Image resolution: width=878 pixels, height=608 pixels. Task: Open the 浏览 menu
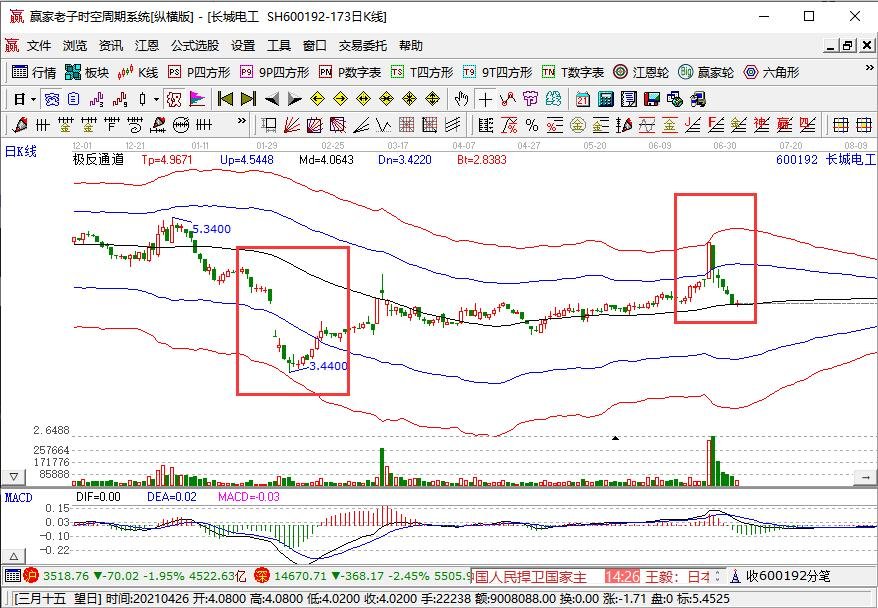point(74,45)
